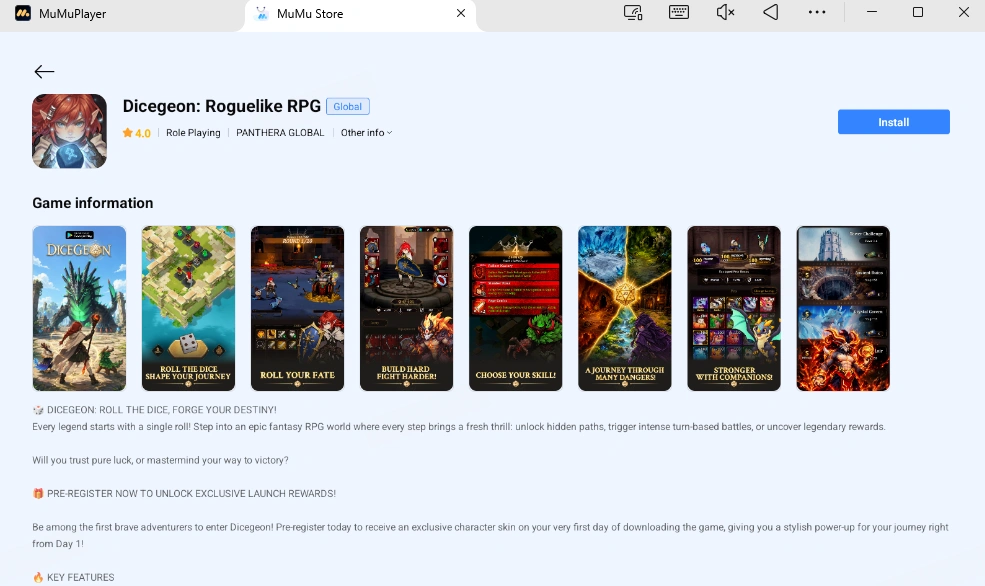Open the DICEGEON title artwork screenshot
The image size is (985, 586).
click(x=79, y=308)
